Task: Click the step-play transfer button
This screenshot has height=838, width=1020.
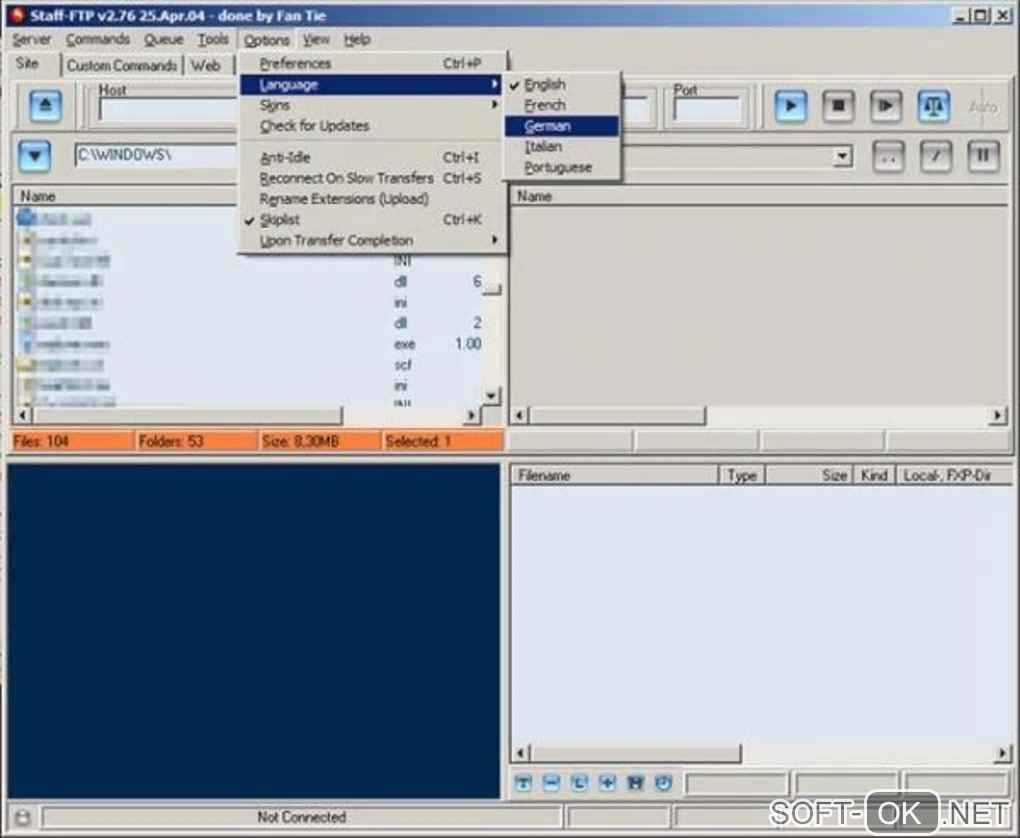Action: point(885,105)
